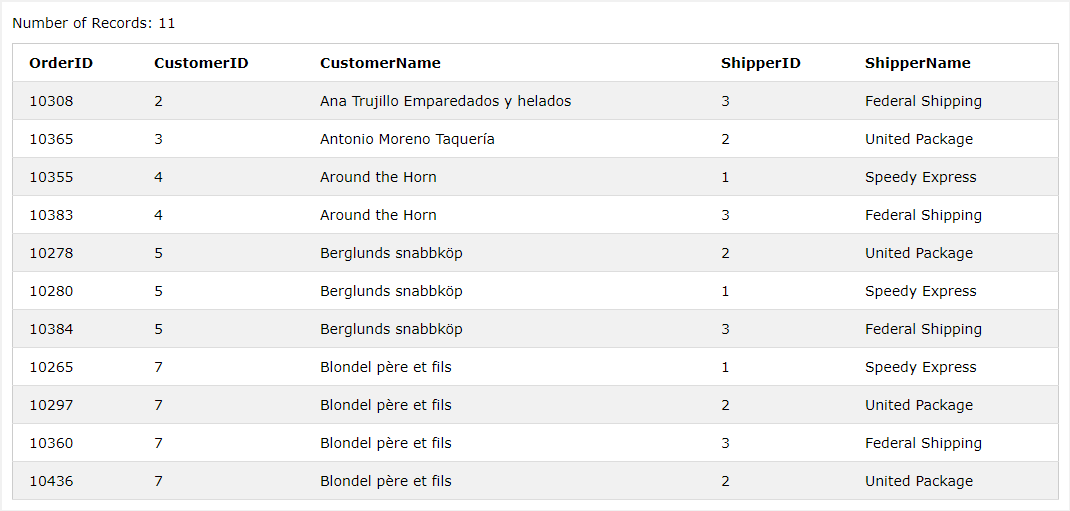Viewport: 1070px width, 511px height.
Task: Select order 10355 cell
Action: [51, 177]
